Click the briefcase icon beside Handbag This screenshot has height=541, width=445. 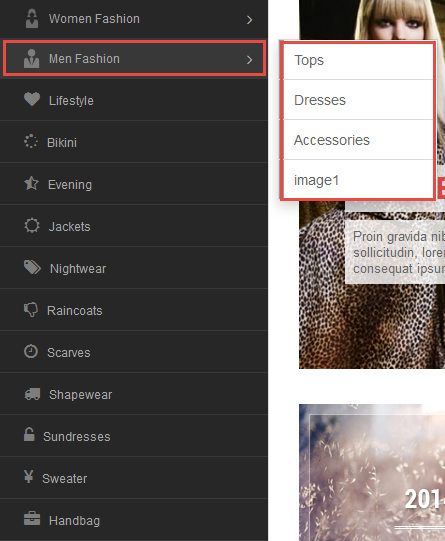click(x=32, y=519)
